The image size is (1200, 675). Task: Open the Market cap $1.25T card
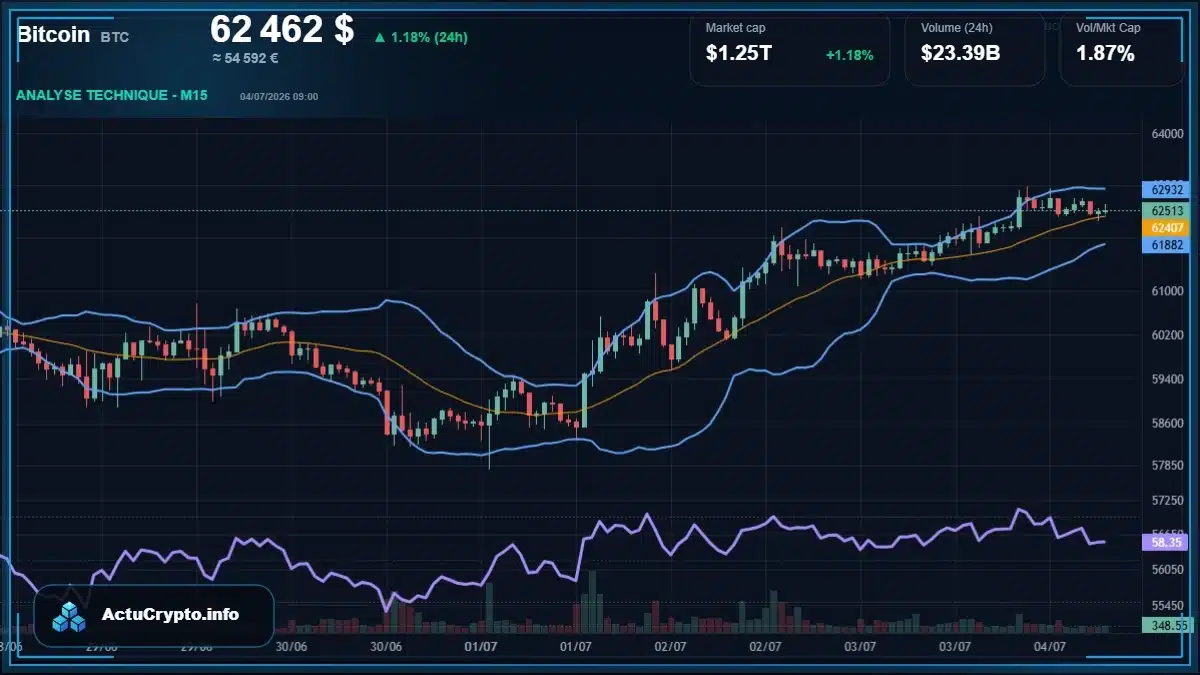[x=790, y=48]
